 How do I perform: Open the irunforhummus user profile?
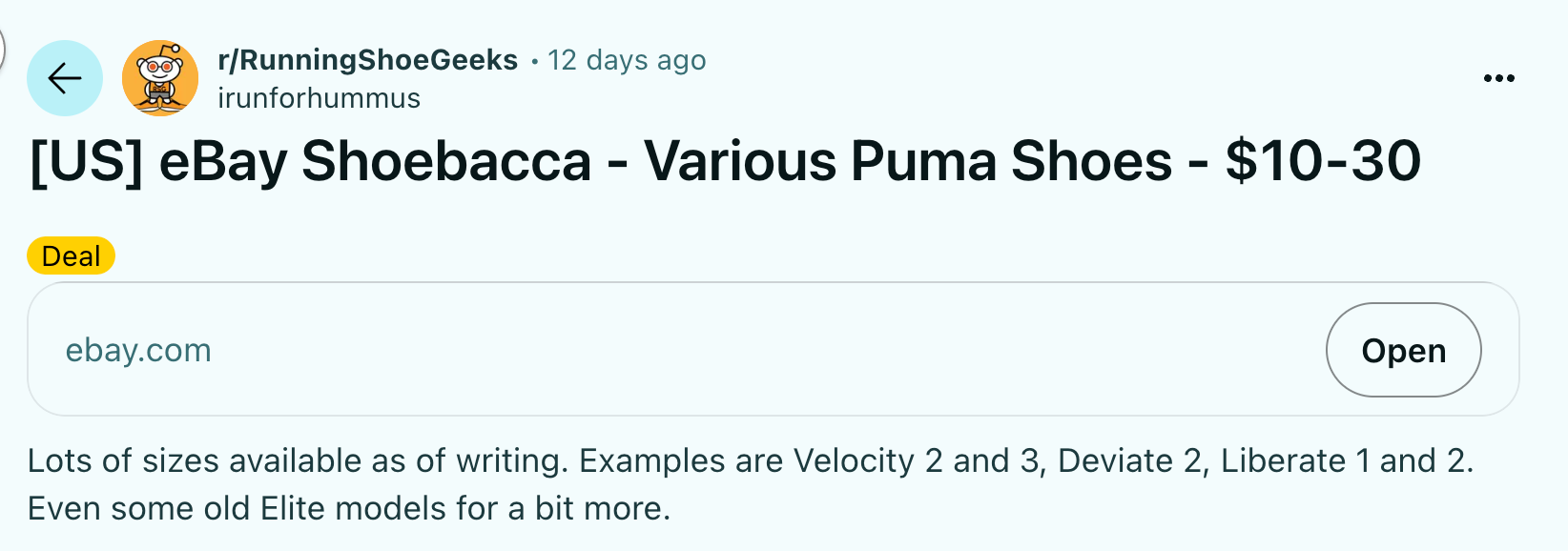tap(319, 98)
